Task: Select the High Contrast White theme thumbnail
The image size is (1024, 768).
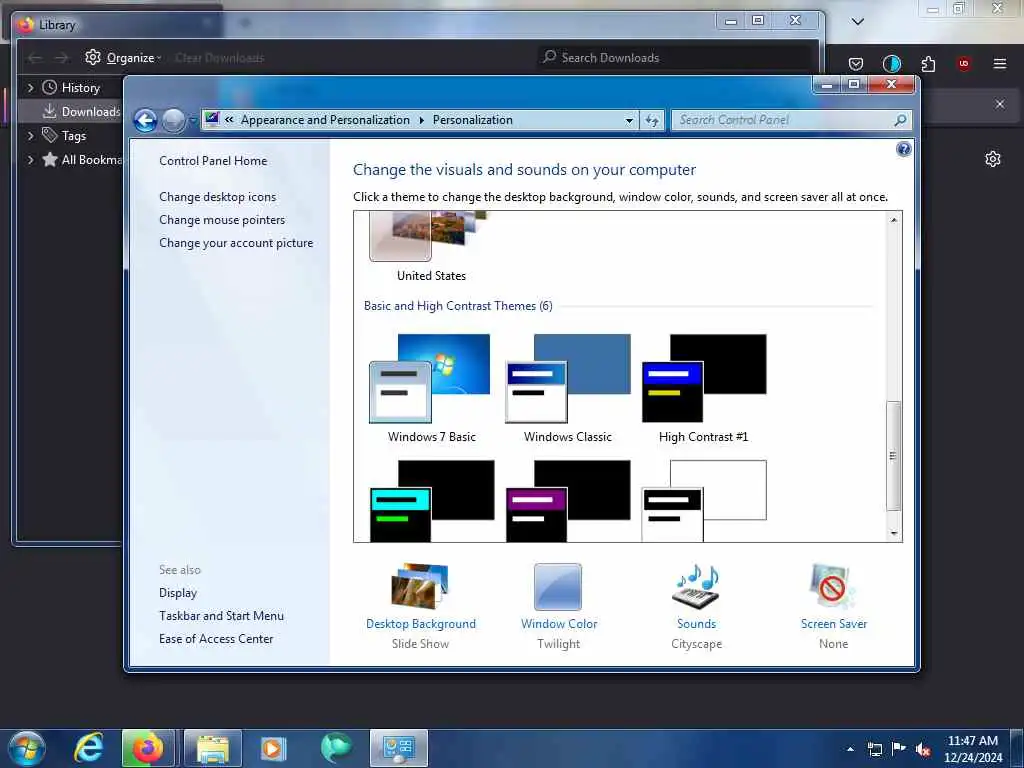Action: point(703,501)
